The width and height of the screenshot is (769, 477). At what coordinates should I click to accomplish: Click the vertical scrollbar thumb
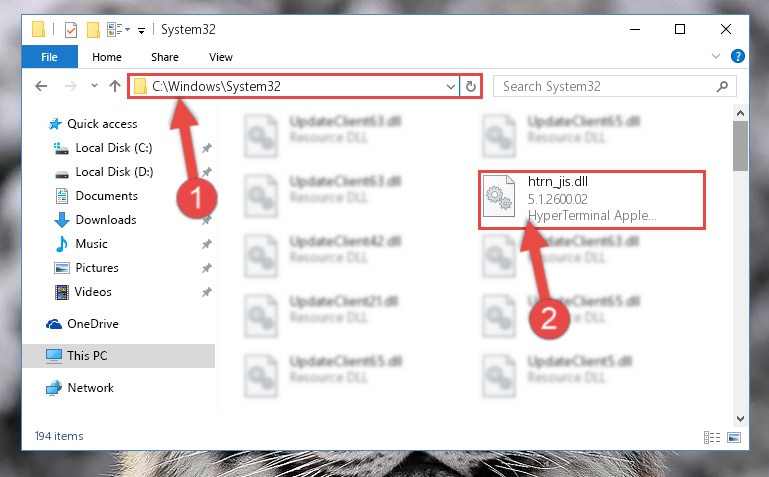click(x=740, y=146)
